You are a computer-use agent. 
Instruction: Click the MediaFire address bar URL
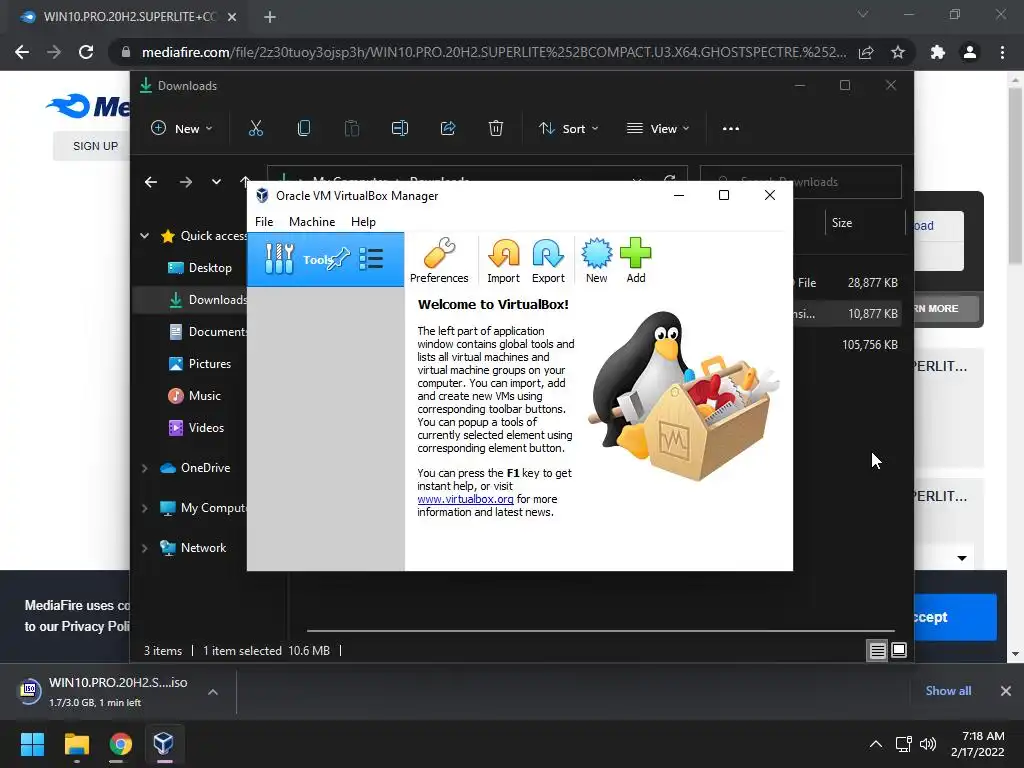[x=493, y=52]
